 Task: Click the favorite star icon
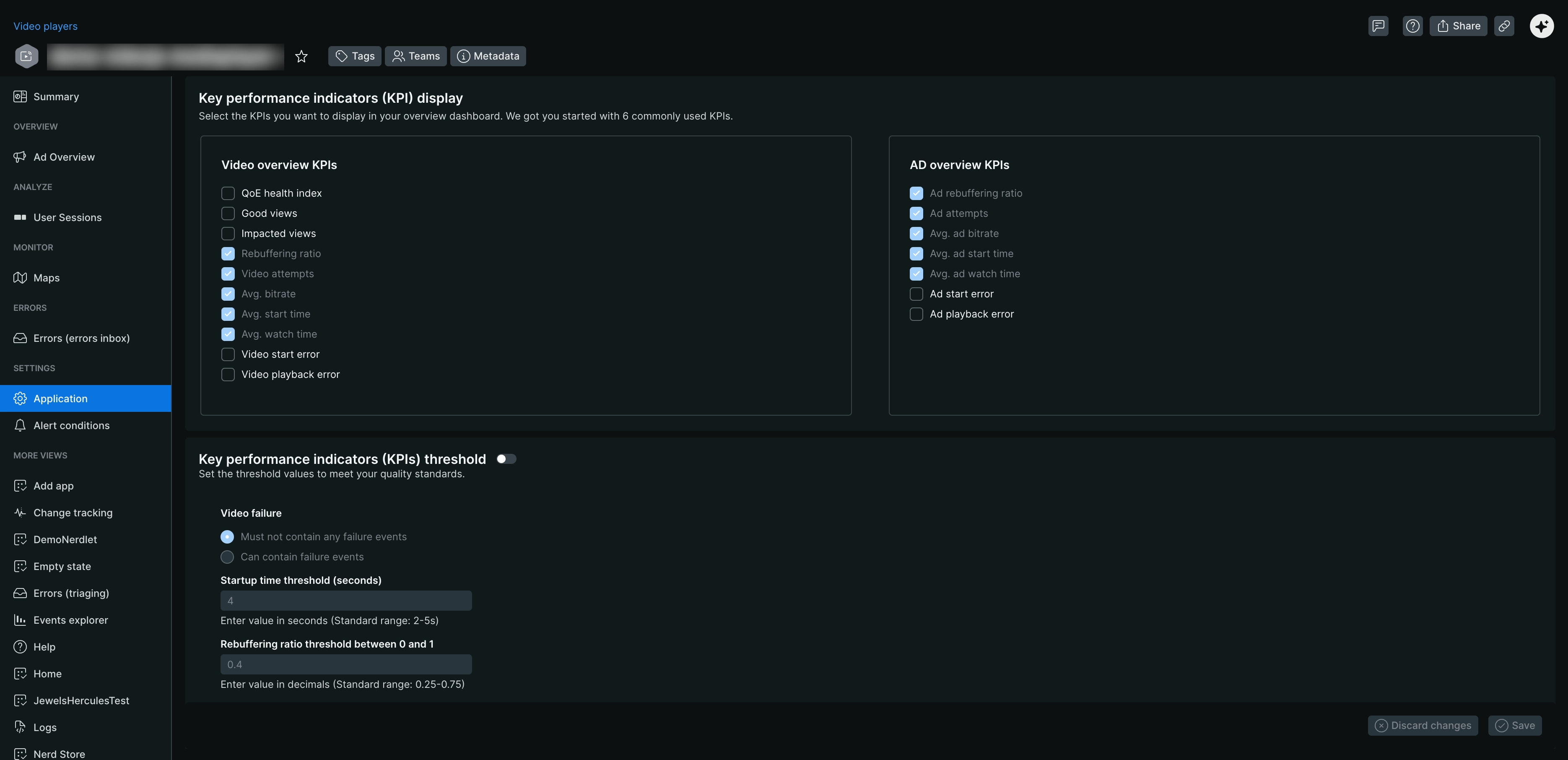click(x=301, y=57)
